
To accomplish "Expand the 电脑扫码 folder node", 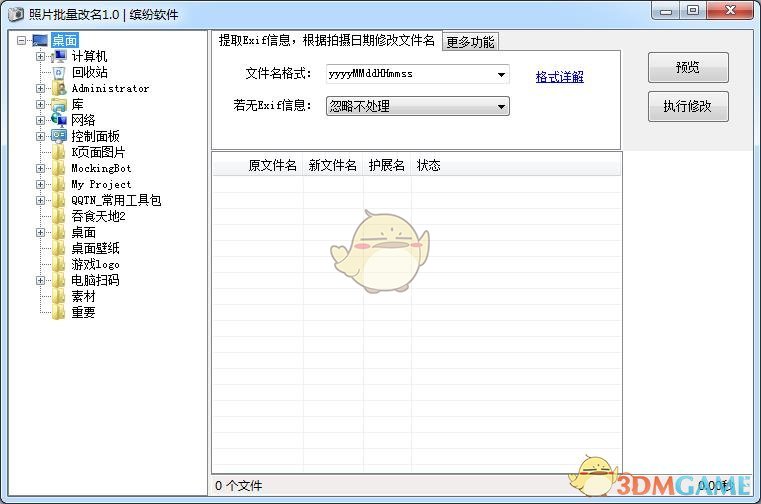I will 40,281.
